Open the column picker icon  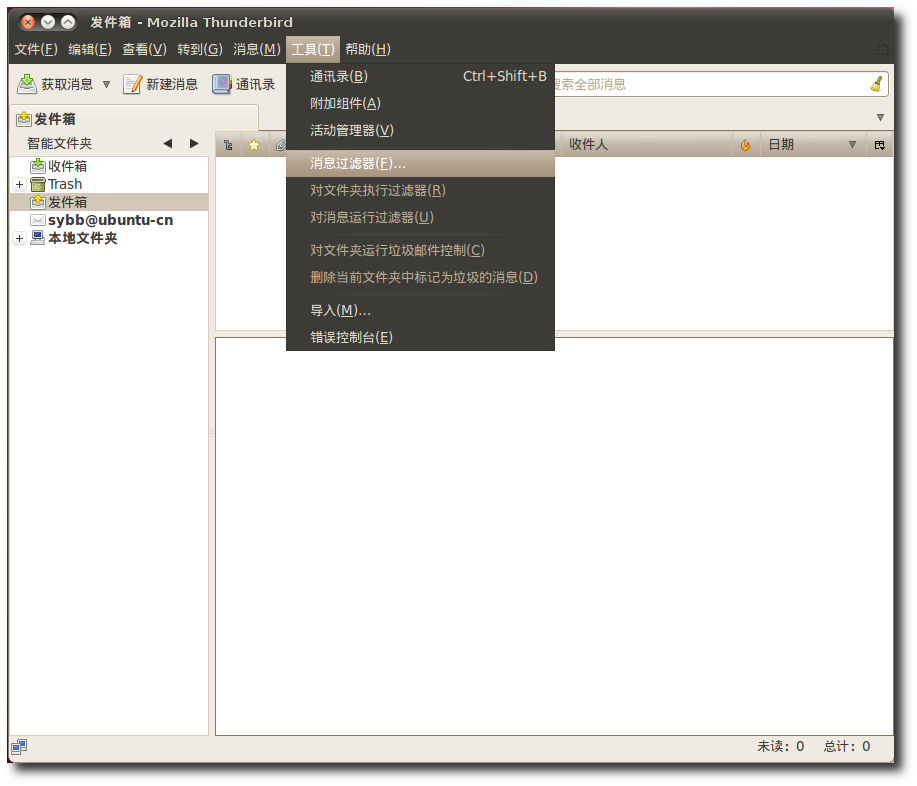(880, 145)
